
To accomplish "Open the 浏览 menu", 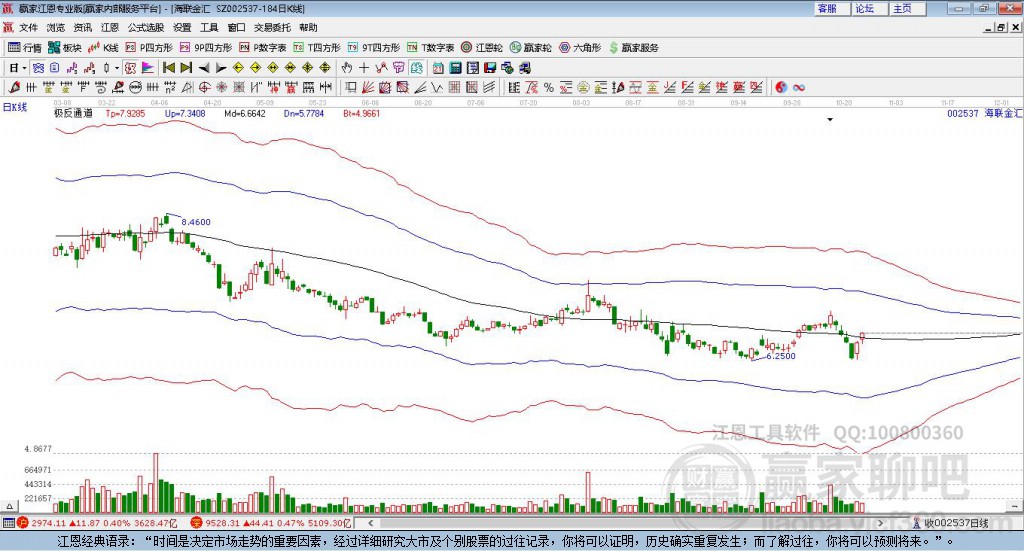I will [56, 27].
